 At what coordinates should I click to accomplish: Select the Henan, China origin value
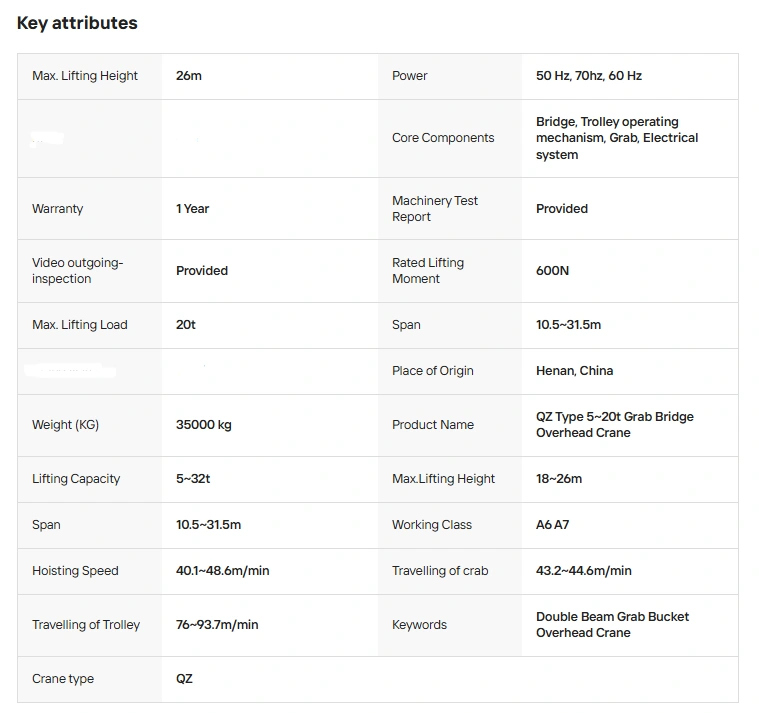[575, 371]
